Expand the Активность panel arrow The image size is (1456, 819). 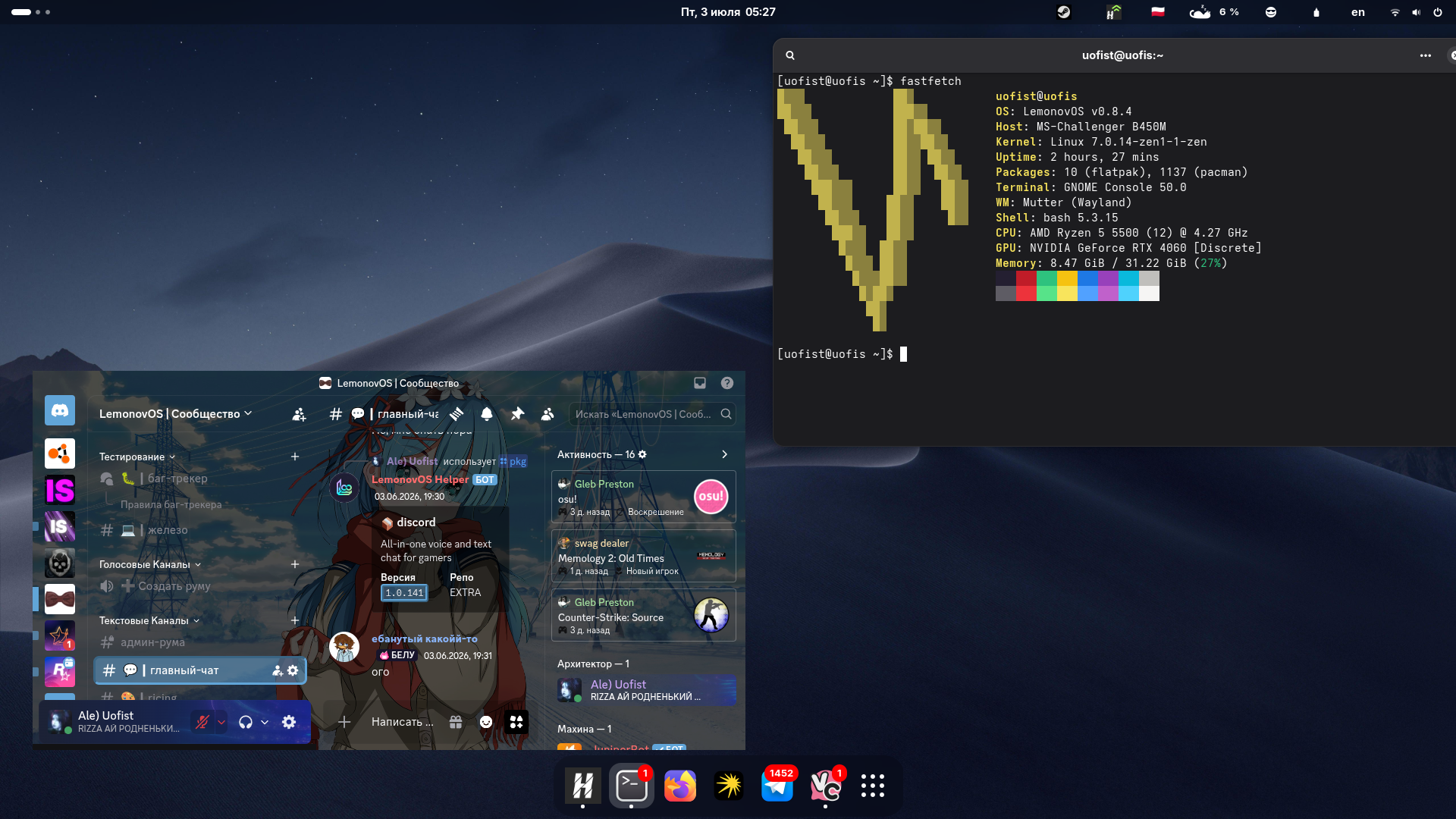[724, 454]
